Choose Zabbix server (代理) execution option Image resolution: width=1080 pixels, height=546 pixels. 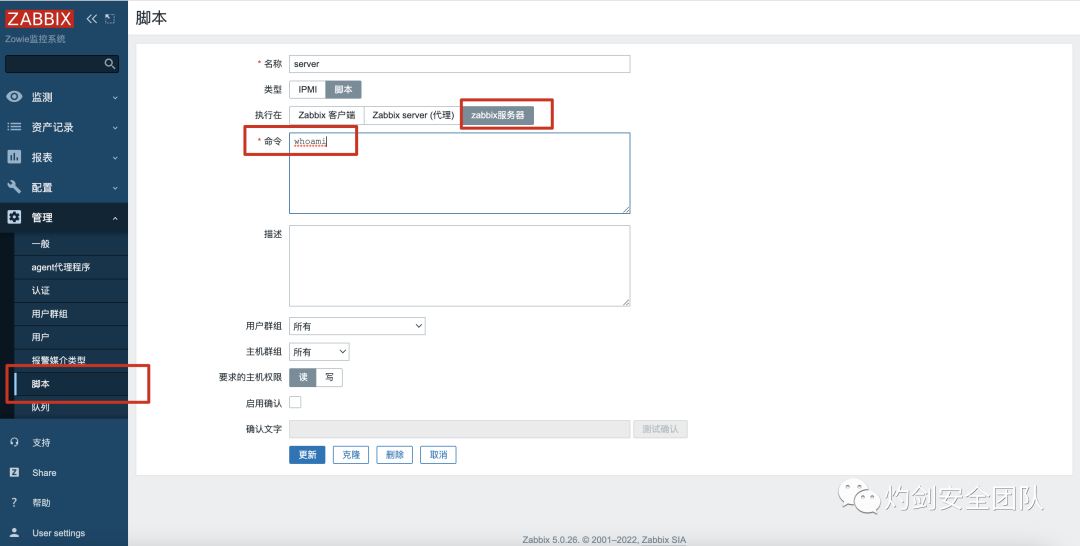point(413,115)
